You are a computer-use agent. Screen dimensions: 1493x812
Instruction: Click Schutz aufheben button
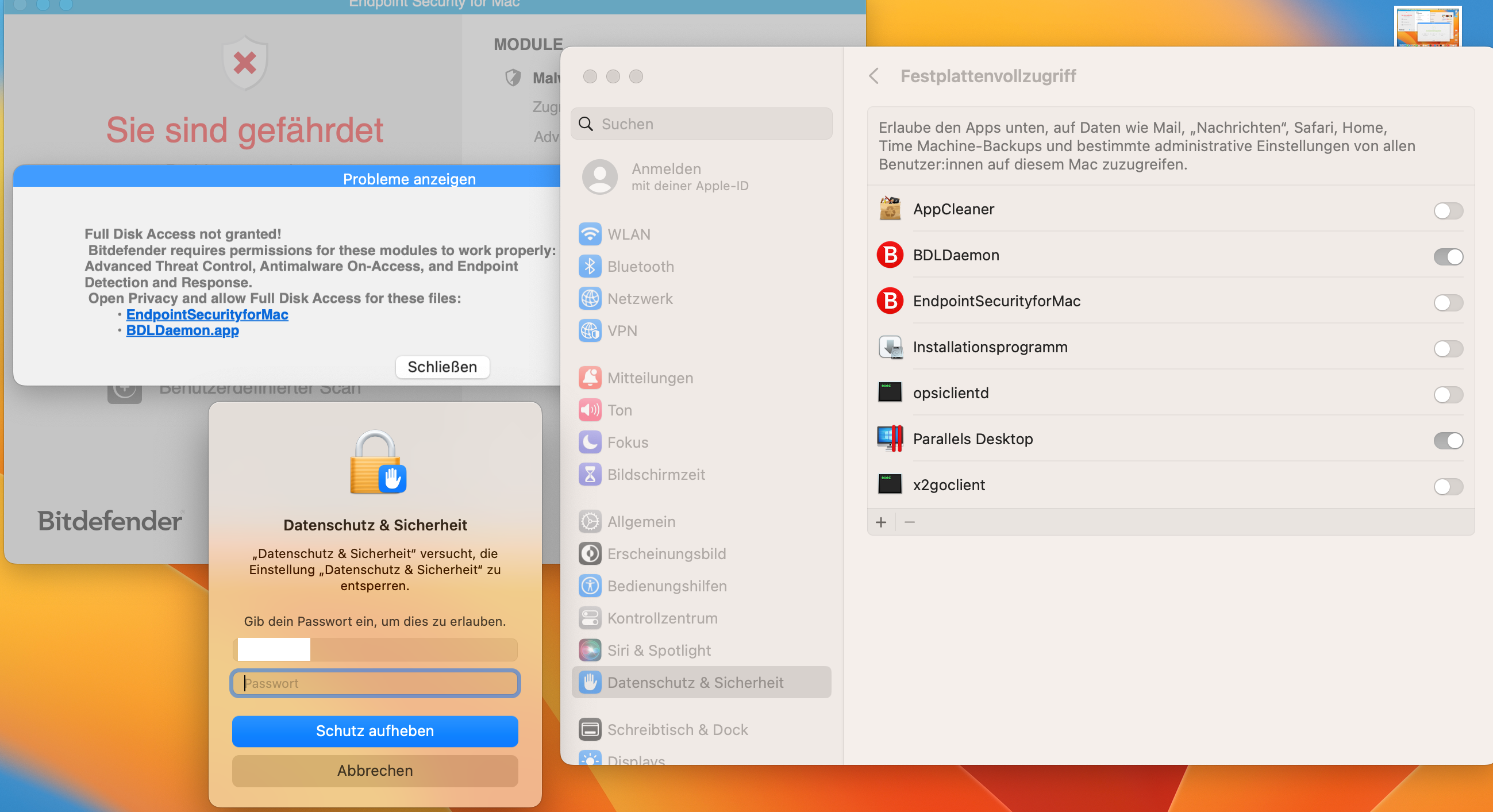375,731
